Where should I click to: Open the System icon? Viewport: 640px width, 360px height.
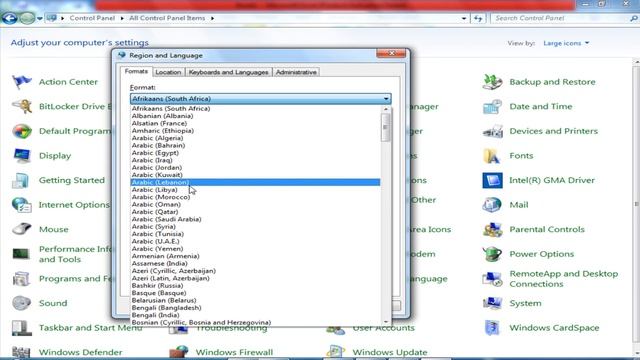click(492, 303)
